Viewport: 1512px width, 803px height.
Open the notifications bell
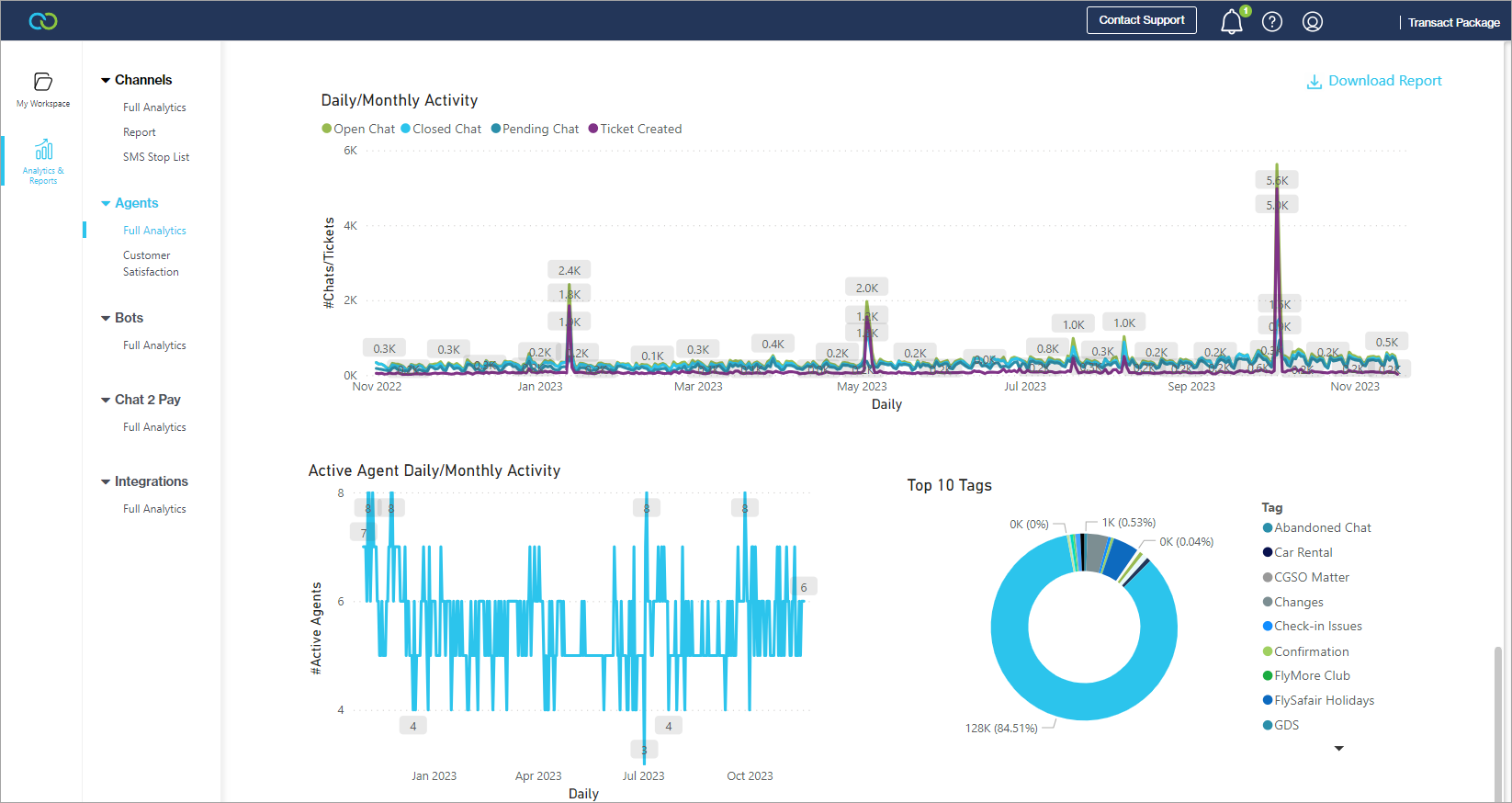(1232, 21)
